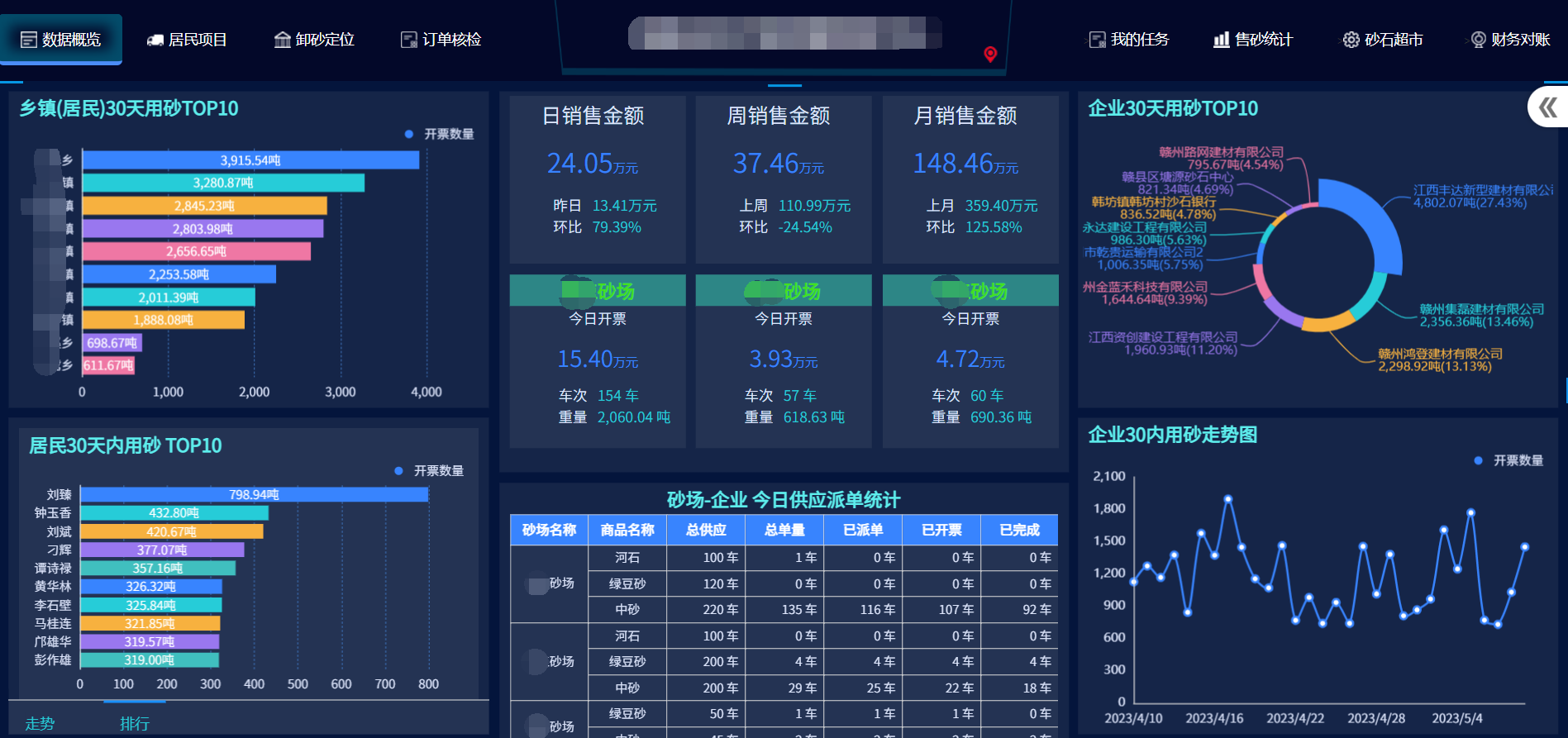Click the red location pin icon

(990, 55)
